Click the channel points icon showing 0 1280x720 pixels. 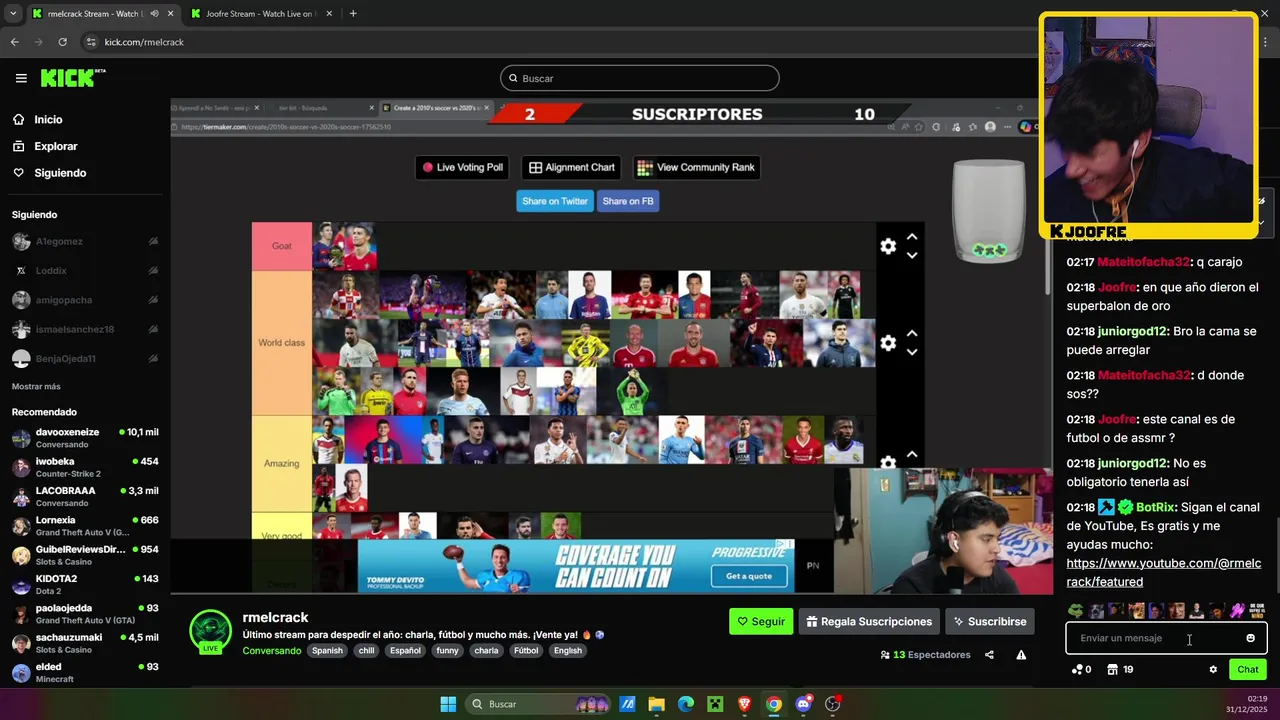point(1081,669)
